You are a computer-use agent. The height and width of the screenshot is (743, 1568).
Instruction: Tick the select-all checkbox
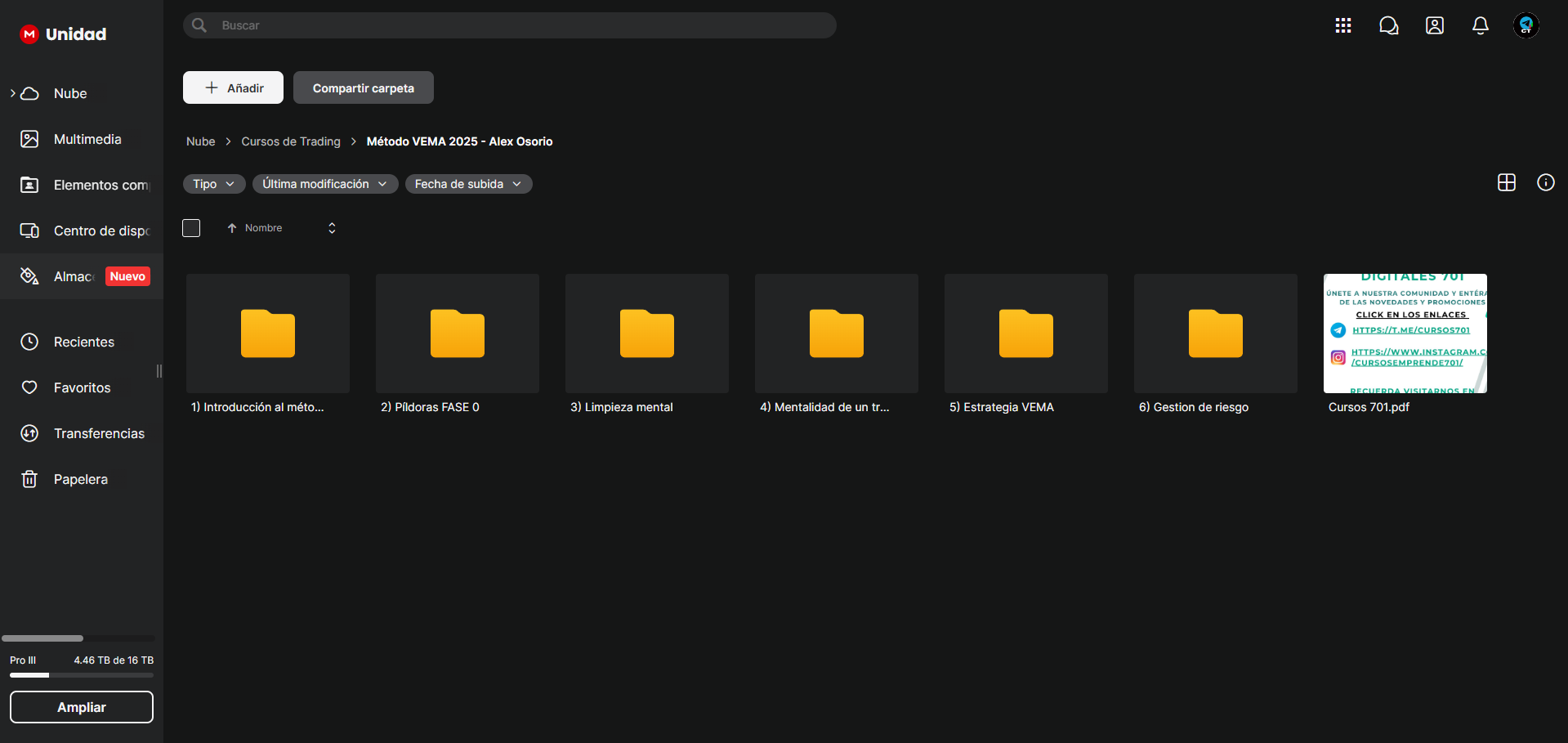click(191, 228)
